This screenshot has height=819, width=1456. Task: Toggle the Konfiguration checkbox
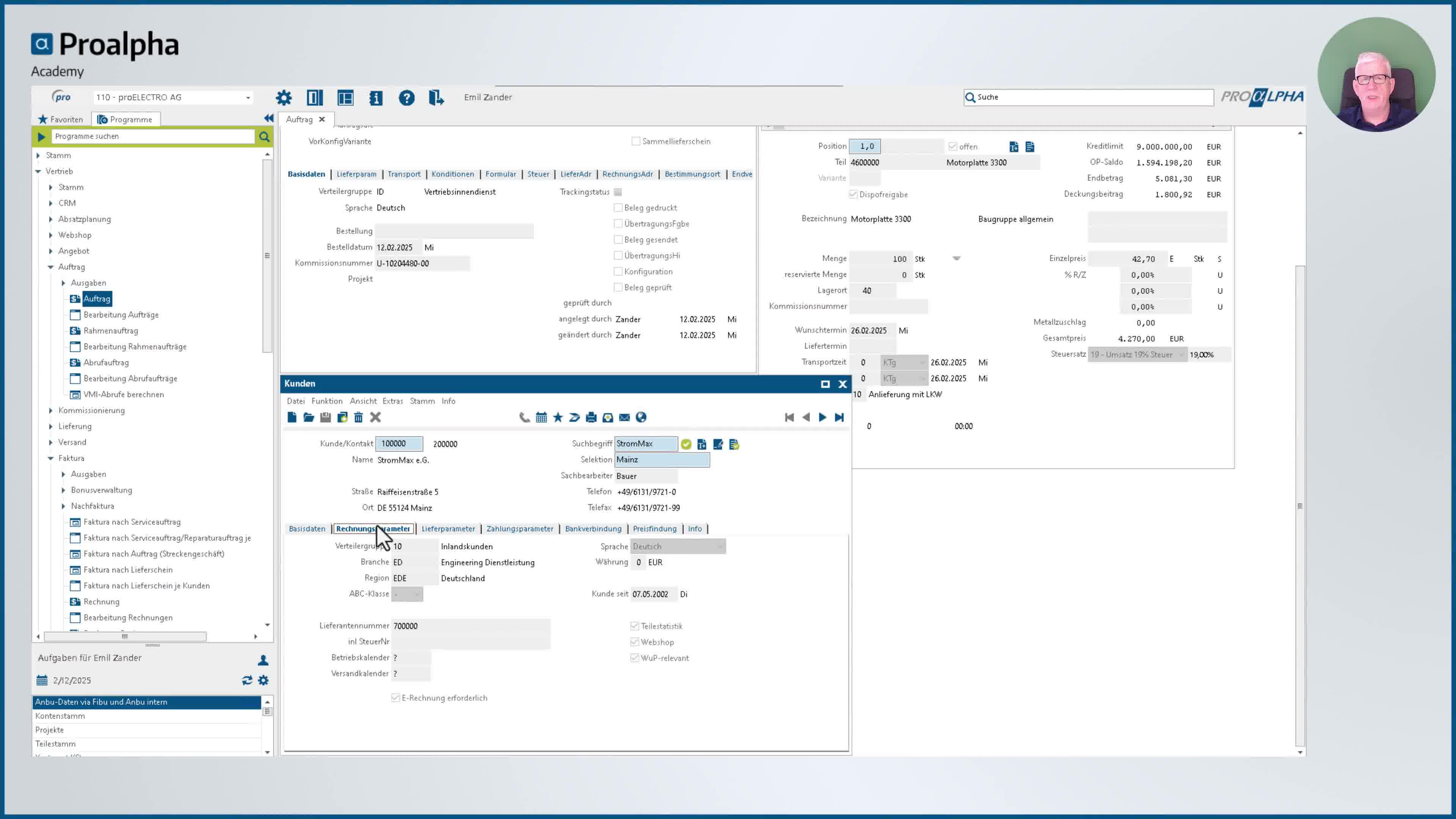618,271
